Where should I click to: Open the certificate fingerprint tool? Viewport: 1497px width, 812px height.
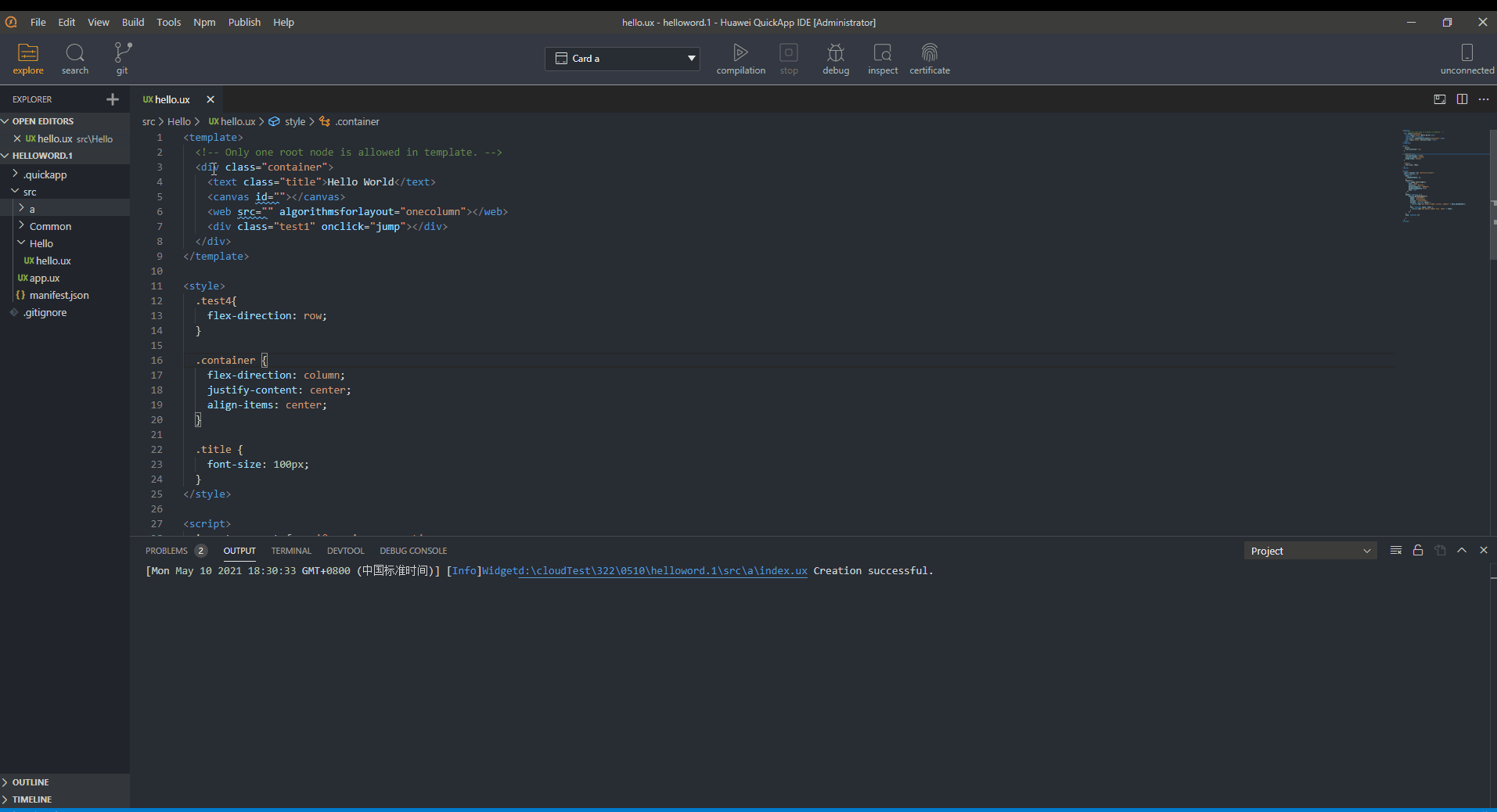[930, 59]
